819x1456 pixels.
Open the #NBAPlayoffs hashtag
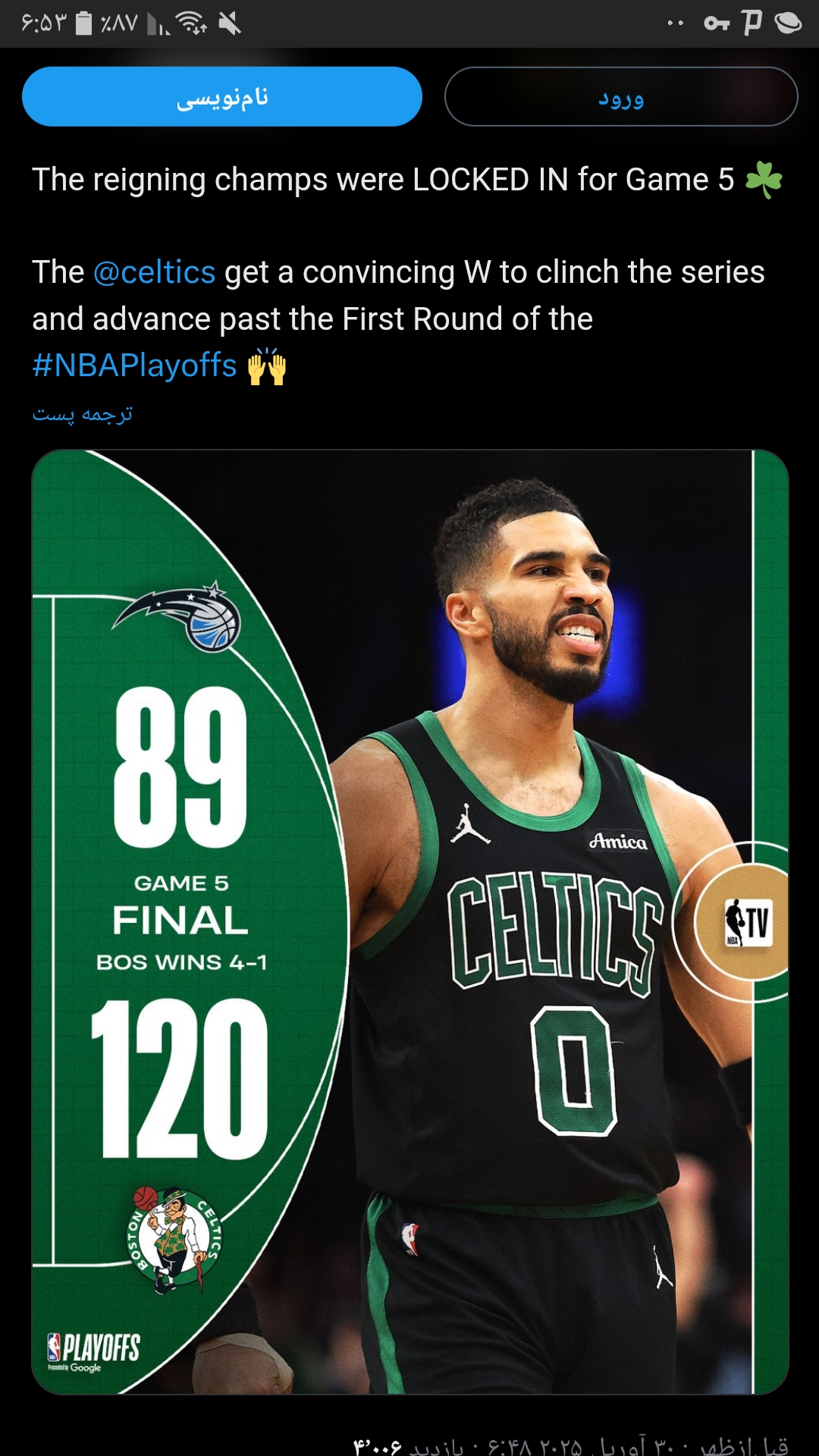(135, 366)
